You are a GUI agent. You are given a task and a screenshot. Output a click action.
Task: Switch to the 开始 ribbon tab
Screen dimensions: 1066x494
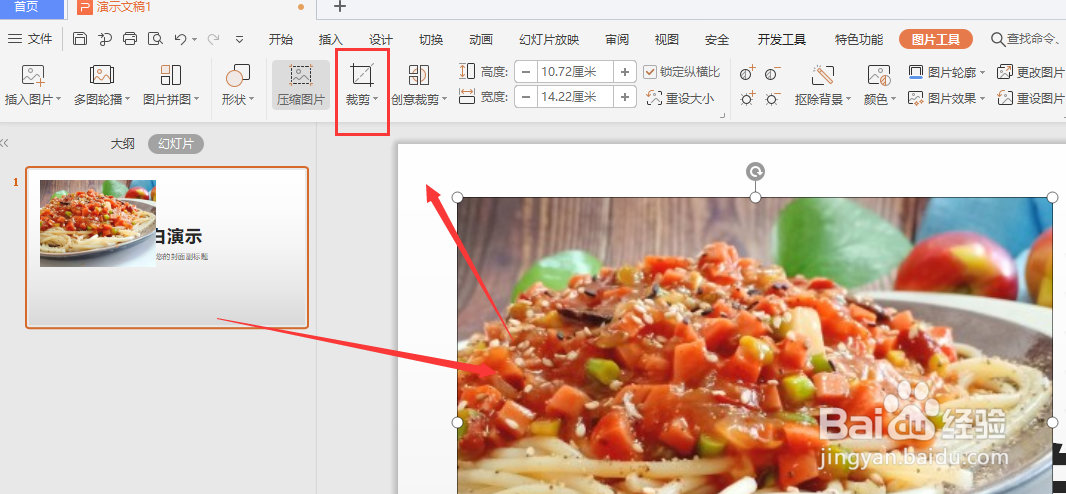pyautogui.click(x=280, y=39)
